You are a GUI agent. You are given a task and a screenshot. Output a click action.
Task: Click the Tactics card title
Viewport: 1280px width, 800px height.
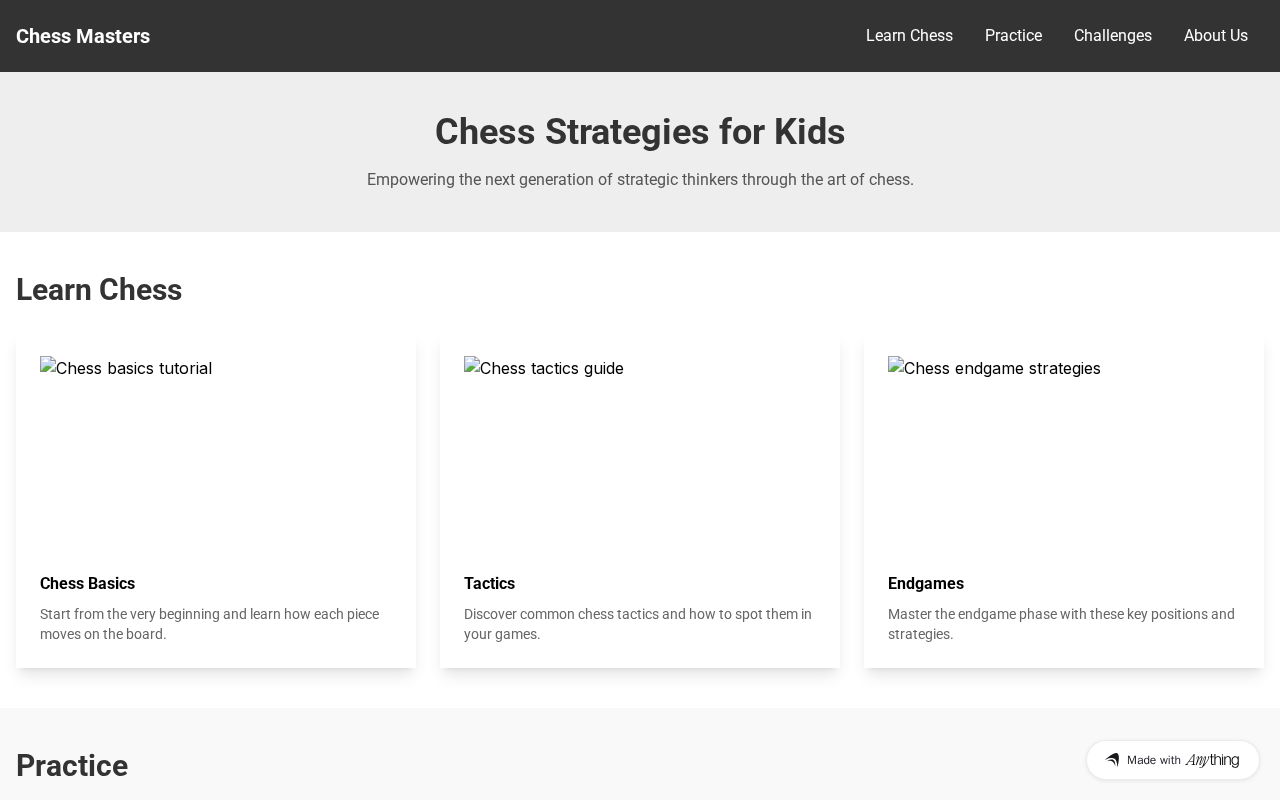[489, 583]
